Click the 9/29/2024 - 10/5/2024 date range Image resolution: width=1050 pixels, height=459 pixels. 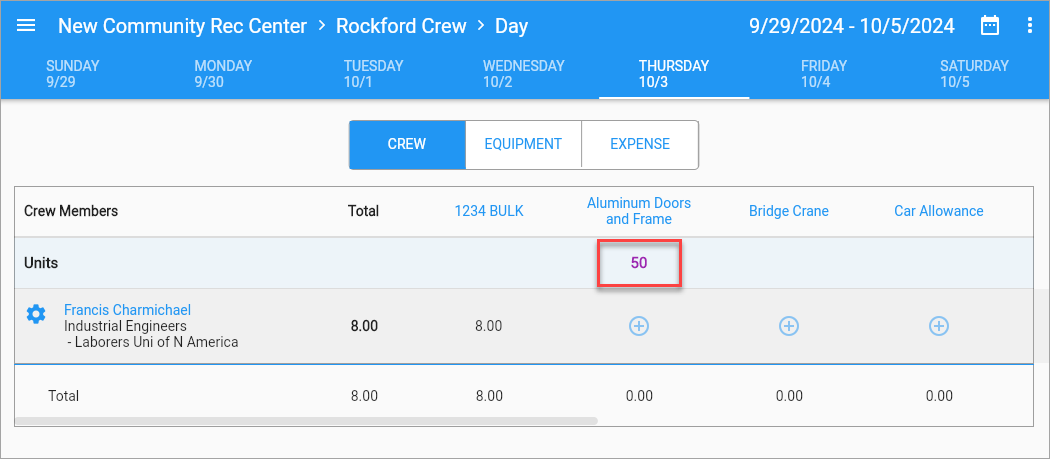(x=852, y=26)
